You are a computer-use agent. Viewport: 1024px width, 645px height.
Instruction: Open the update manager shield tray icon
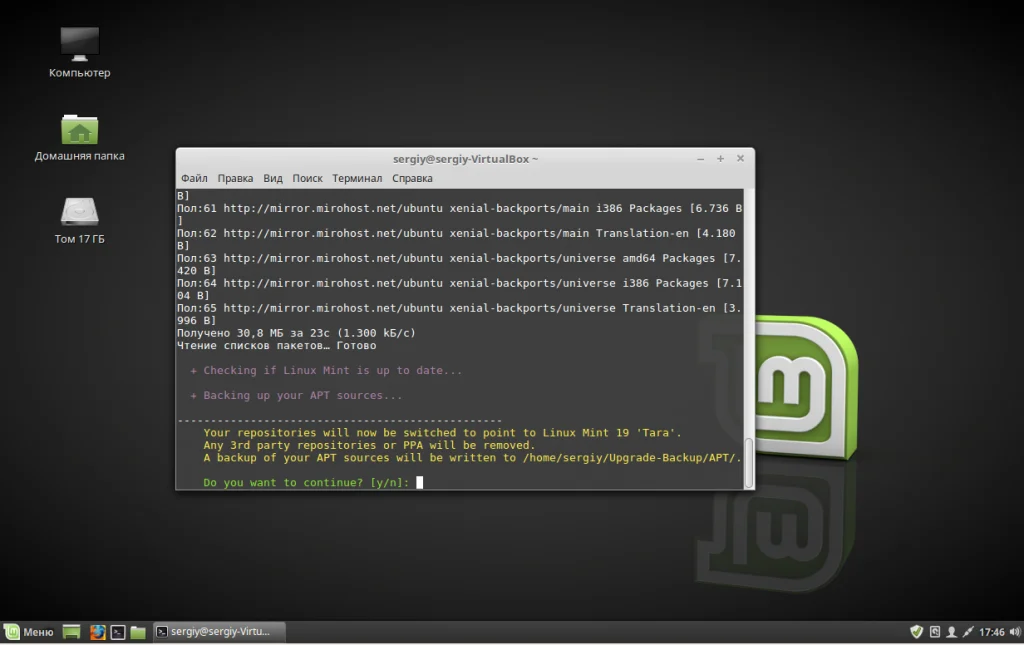(x=917, y=631)
